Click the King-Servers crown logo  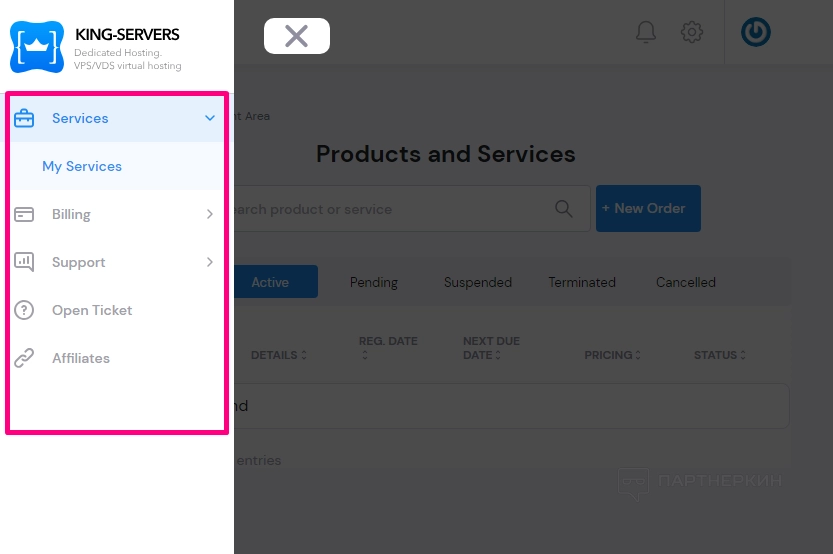(36, 47)
